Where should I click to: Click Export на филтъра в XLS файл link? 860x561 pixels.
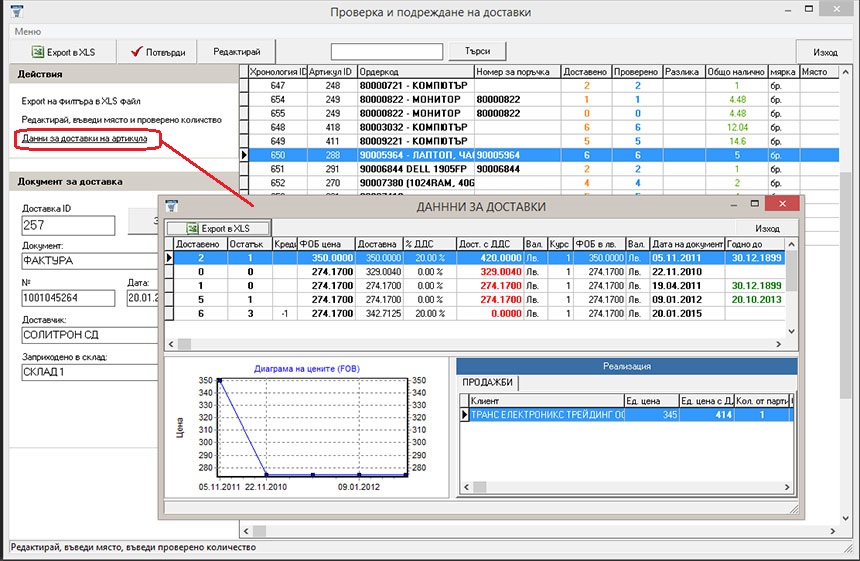click(81, 101)
